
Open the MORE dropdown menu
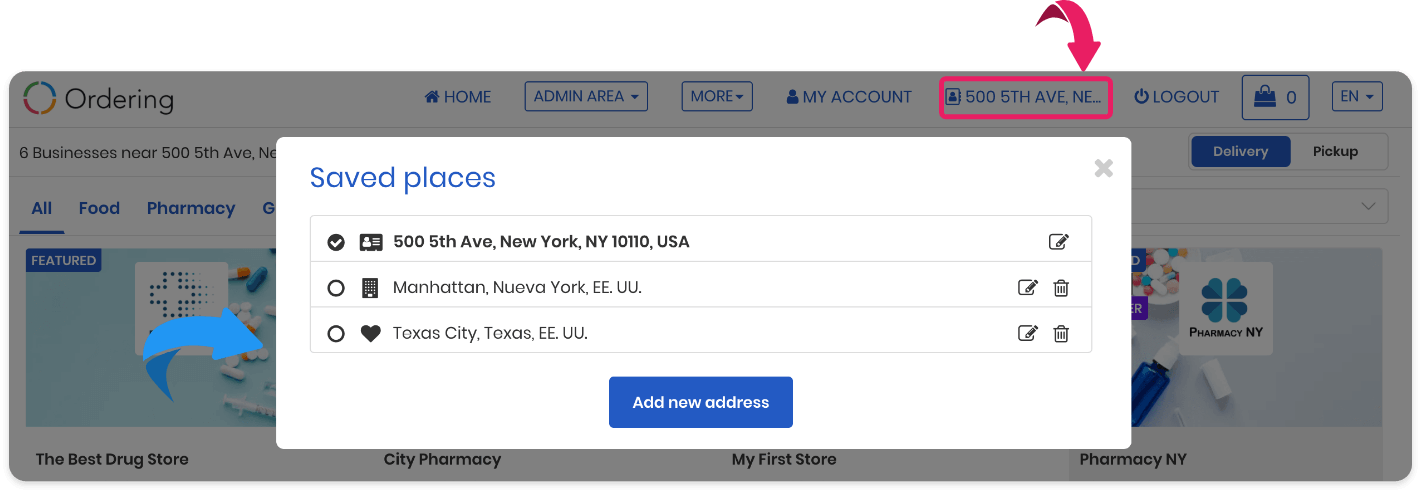point(717,96)
